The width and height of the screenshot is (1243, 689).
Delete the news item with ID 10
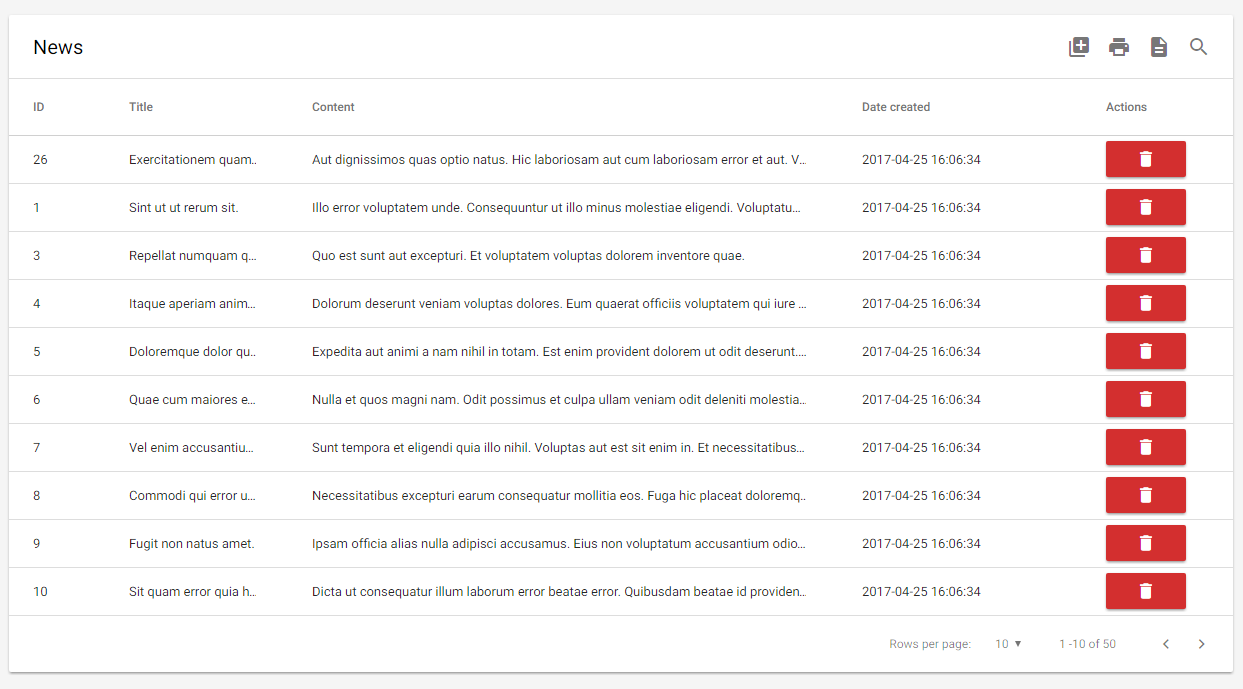pos(1145,591)
